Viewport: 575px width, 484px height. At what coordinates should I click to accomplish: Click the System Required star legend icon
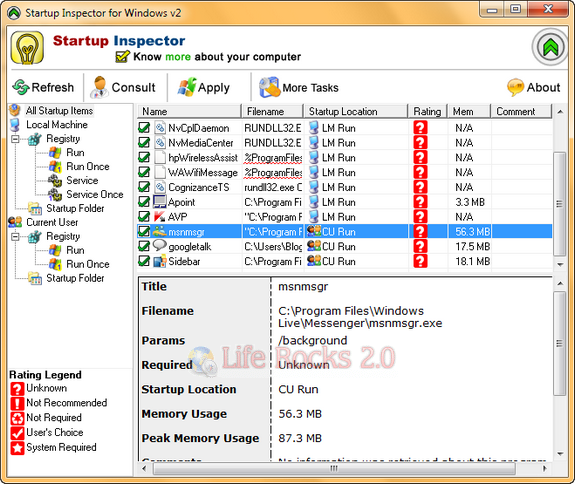[x=17, y=448]
